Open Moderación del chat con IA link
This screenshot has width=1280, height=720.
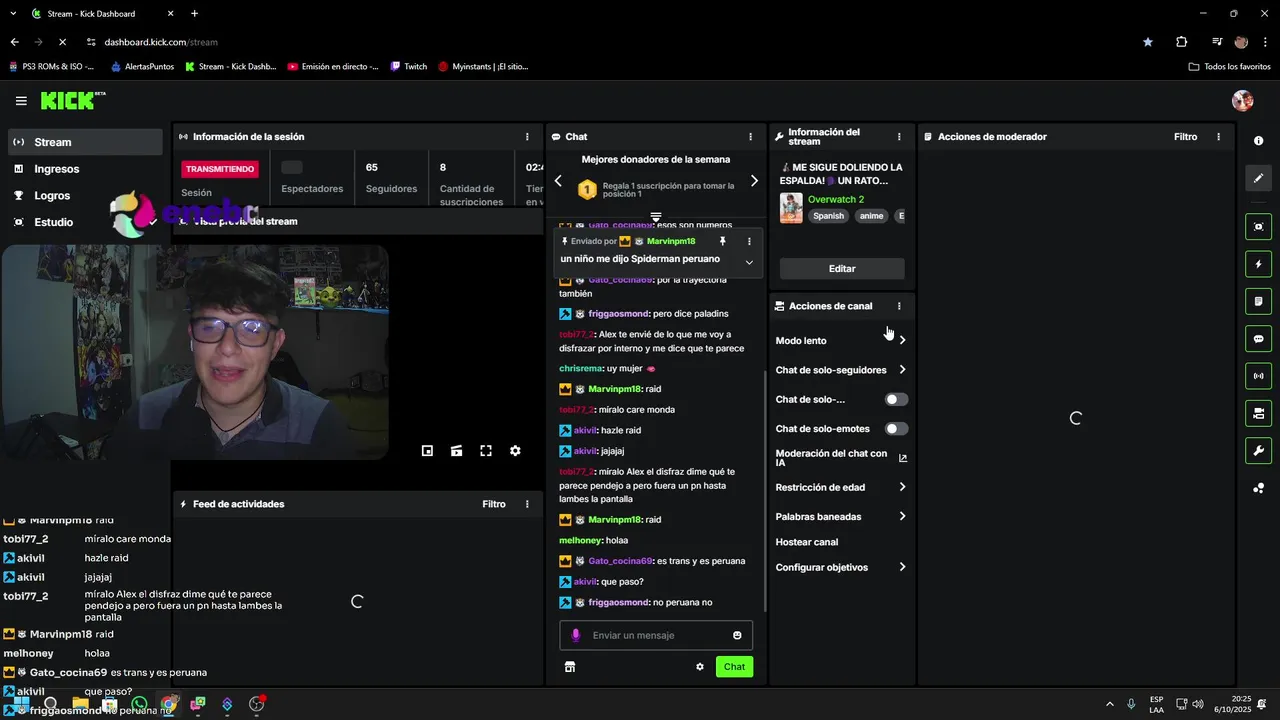[x=841, y=458]
